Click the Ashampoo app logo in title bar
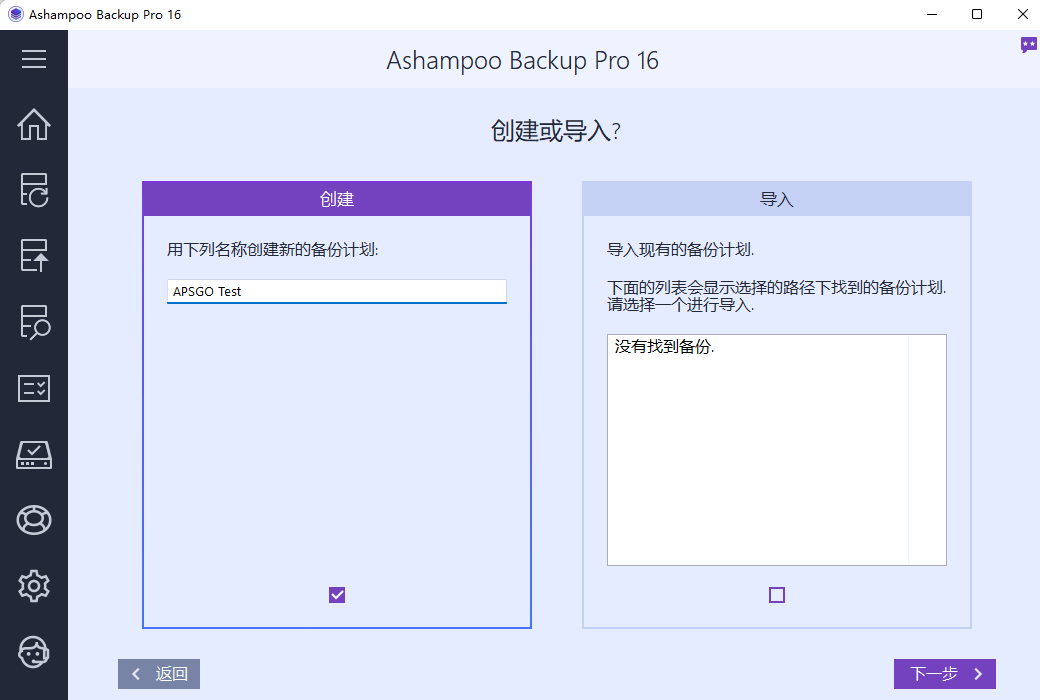The height and width of the screenshot is (700, 1040). (x=15, y=14)
